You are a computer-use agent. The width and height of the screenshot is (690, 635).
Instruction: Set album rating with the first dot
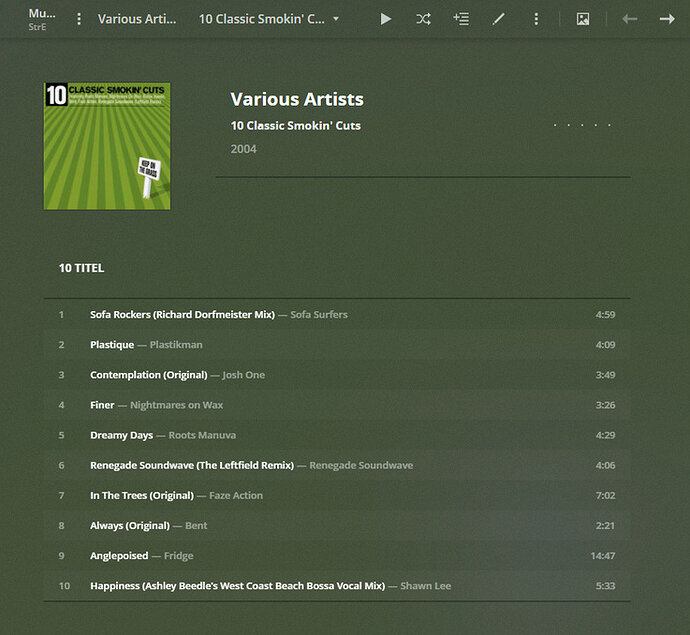pyautogui.click(x=555, y=125)
